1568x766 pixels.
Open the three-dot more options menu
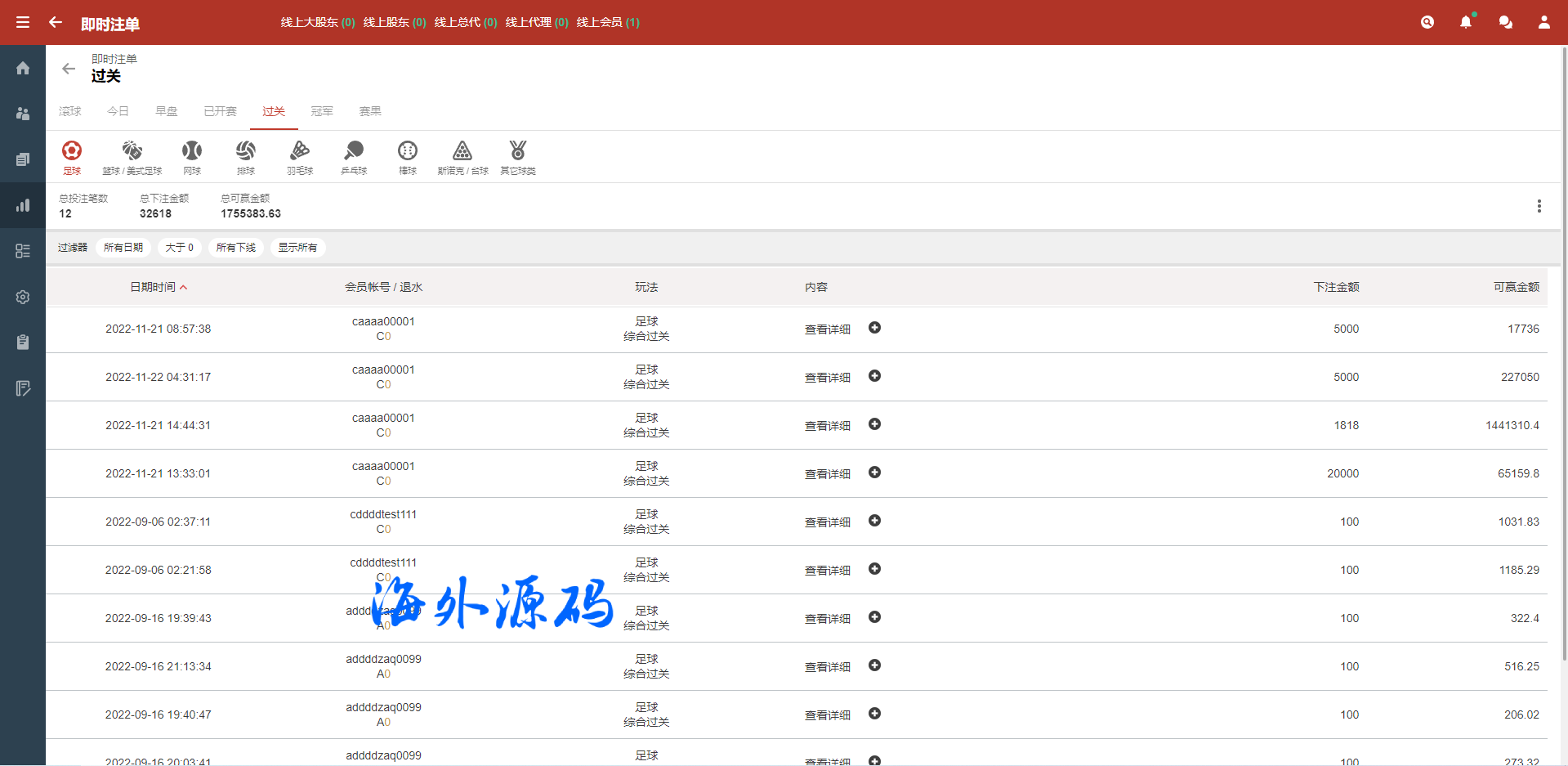tap(1539, 206)
